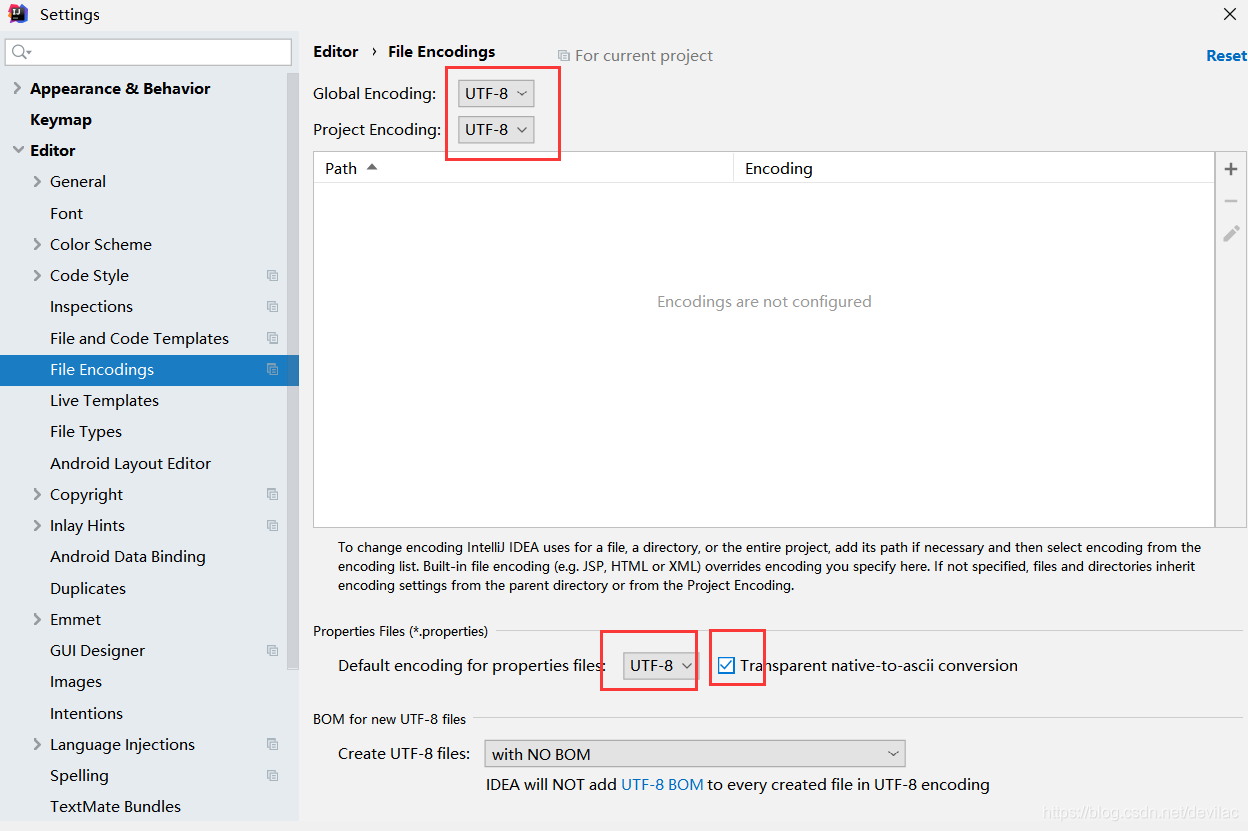Open the Global Encoding dropdown
Image resolution: width=1248 pixels, height=831 pixels.
point(496,93)
